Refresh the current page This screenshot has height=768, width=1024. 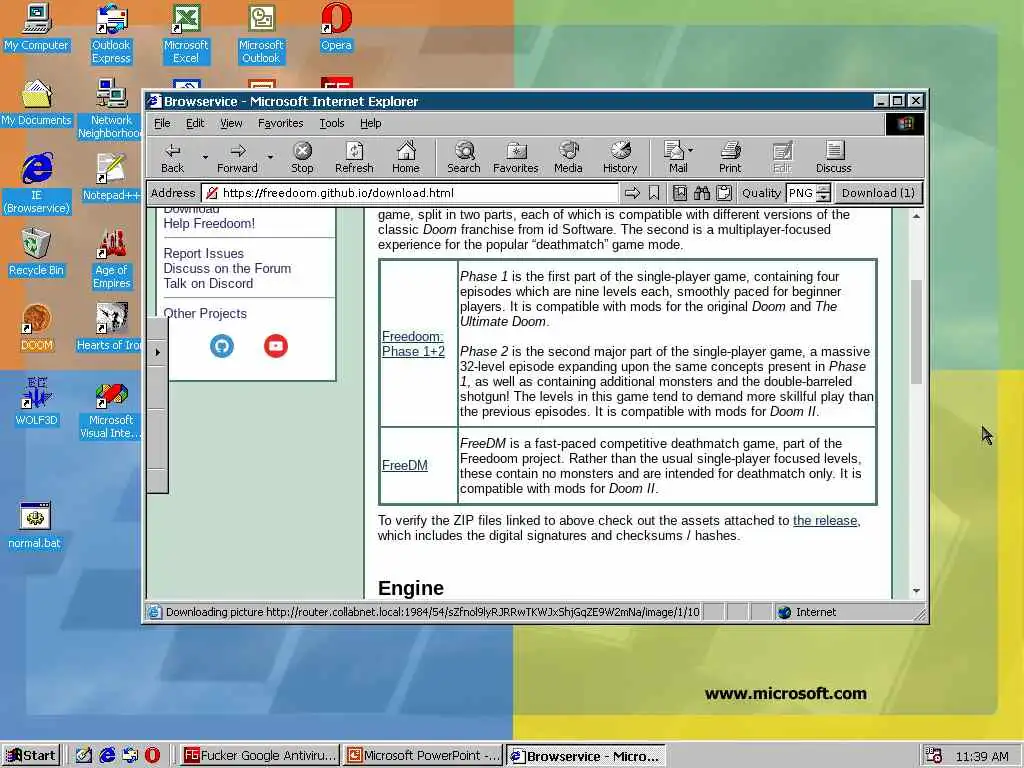354,157
